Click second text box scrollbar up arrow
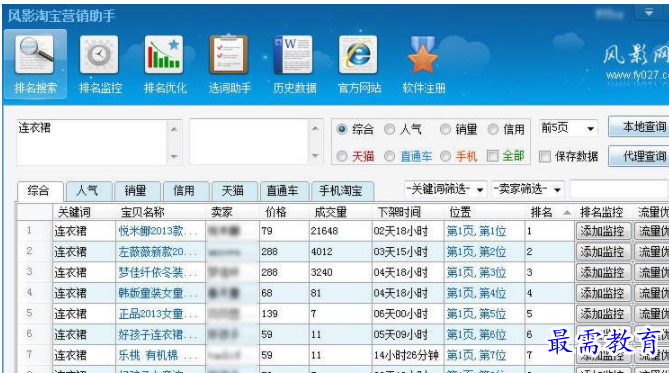This screenshot has width=669, height=373. [x=315, y=128]
